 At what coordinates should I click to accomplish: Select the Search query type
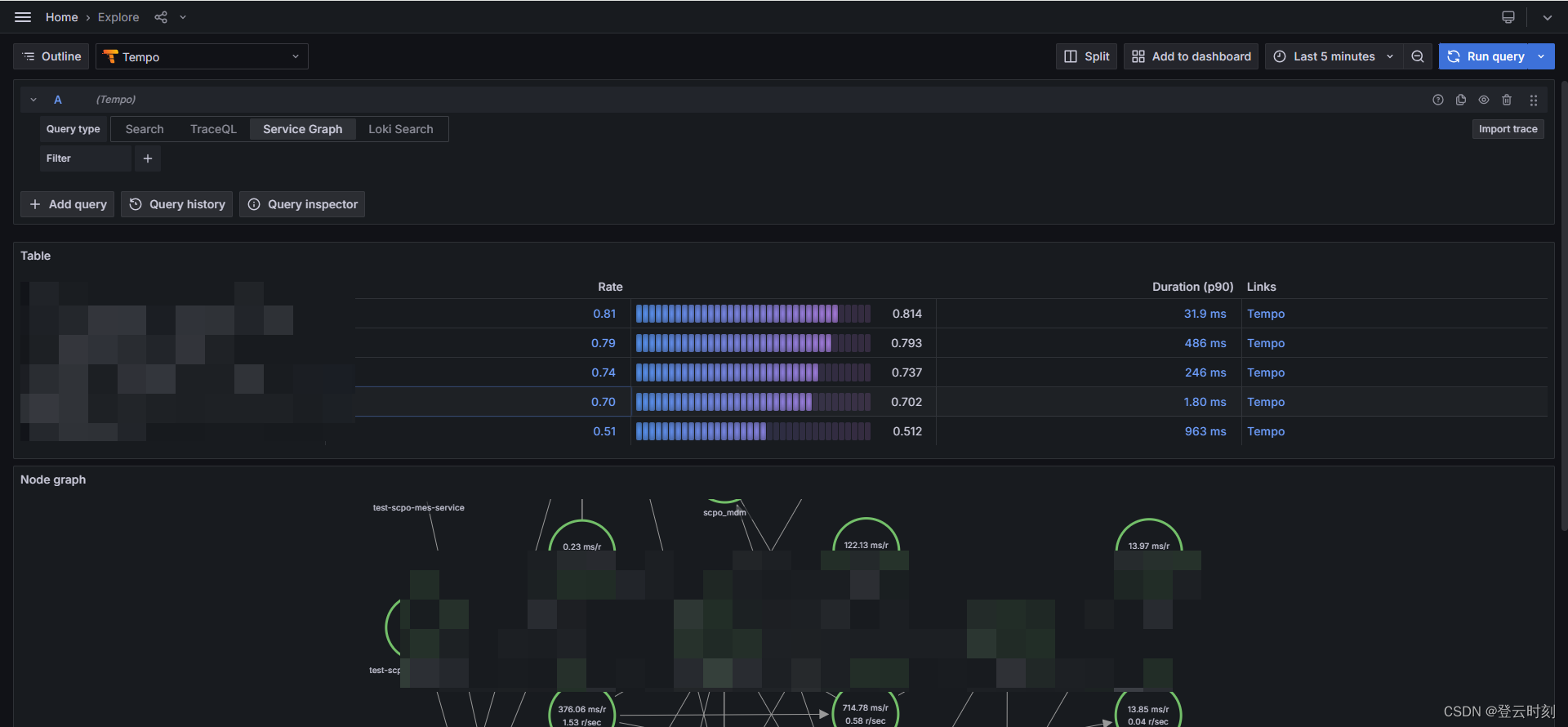tap(145, 129)
